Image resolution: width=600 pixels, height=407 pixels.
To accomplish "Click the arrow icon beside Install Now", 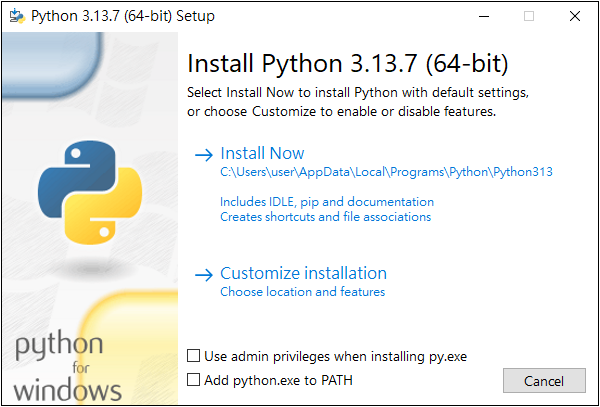I will pos(204,154).
